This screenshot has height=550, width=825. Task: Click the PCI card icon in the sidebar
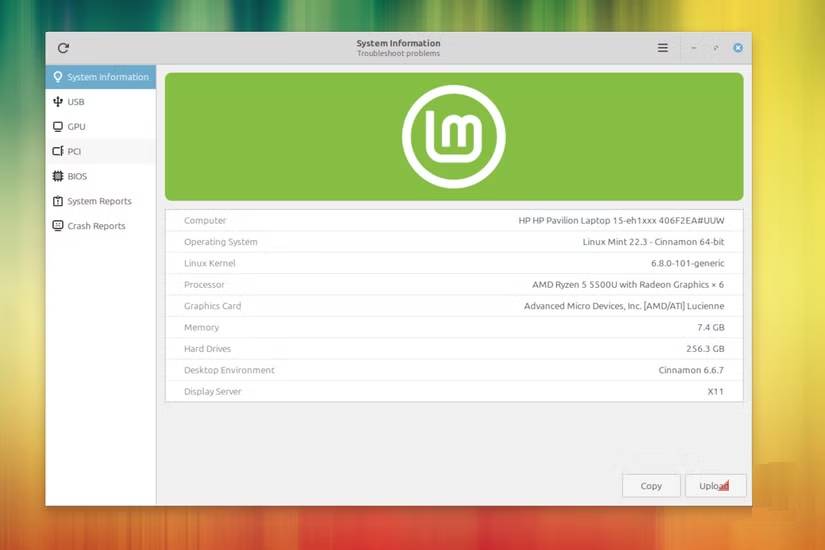[57, 151]
